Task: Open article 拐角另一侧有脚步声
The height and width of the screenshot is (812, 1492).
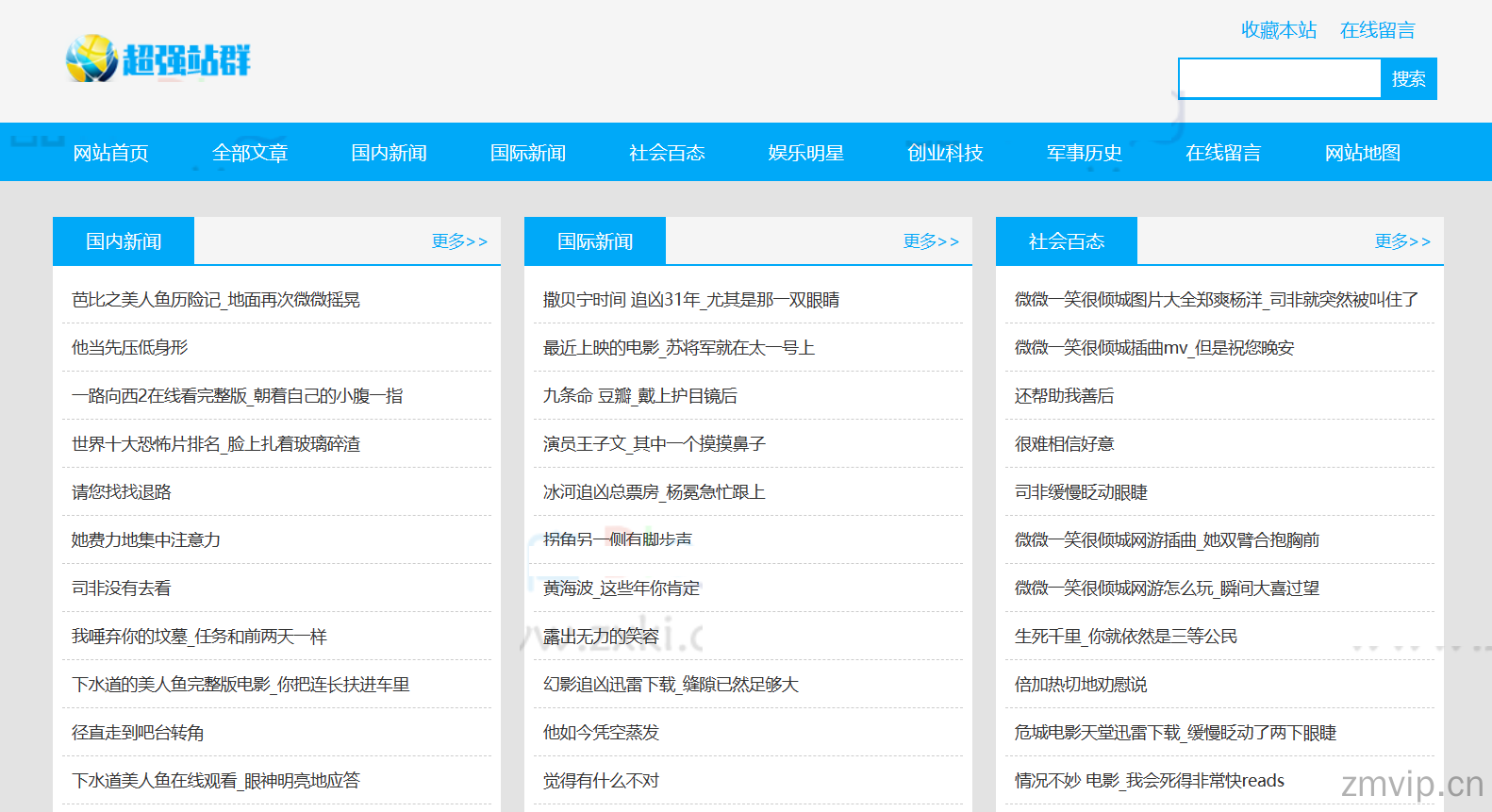Action: click(618, 539)
